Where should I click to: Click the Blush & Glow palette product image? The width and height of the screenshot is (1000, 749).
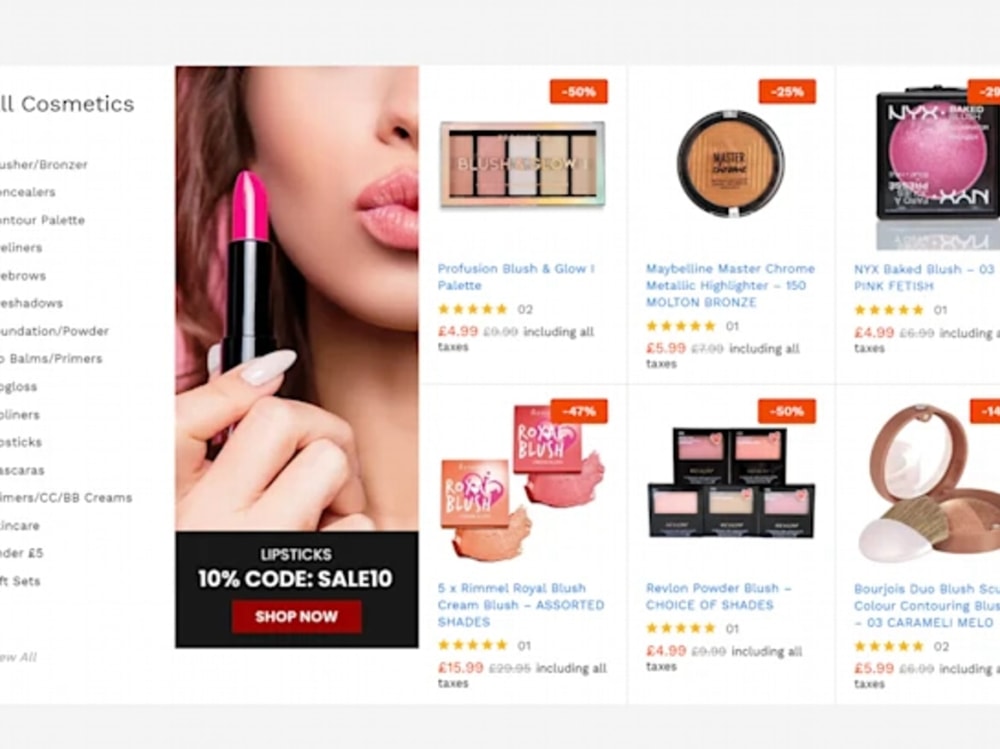tap(522, 165)
